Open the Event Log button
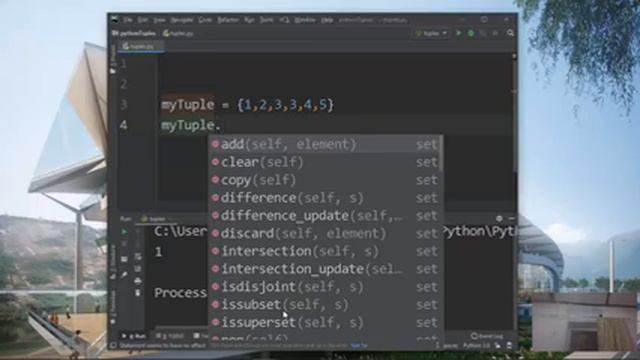The height and width of the screenshot is (360, 640). [x=487, y=336]
